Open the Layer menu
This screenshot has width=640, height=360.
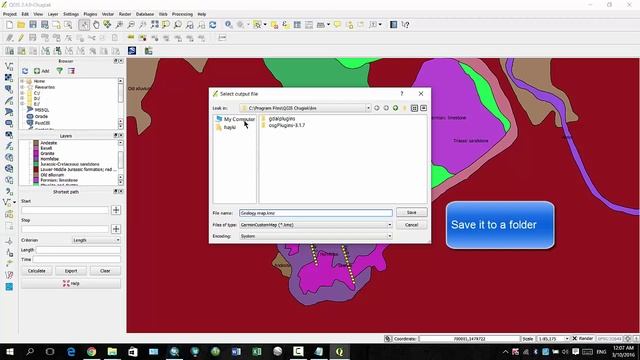(x=53, y=14)
